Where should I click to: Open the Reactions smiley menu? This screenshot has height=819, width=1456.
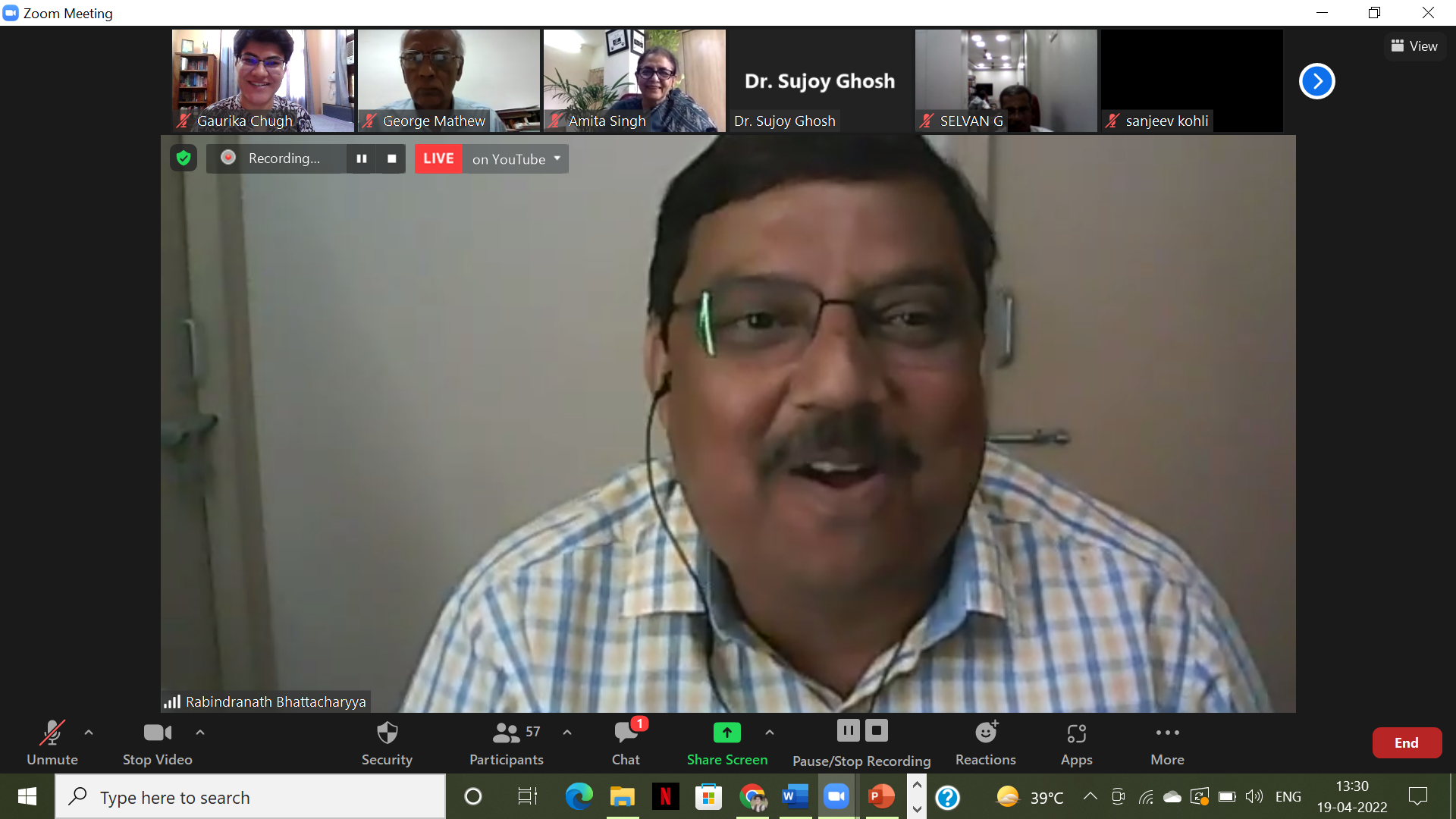[985, 733]
